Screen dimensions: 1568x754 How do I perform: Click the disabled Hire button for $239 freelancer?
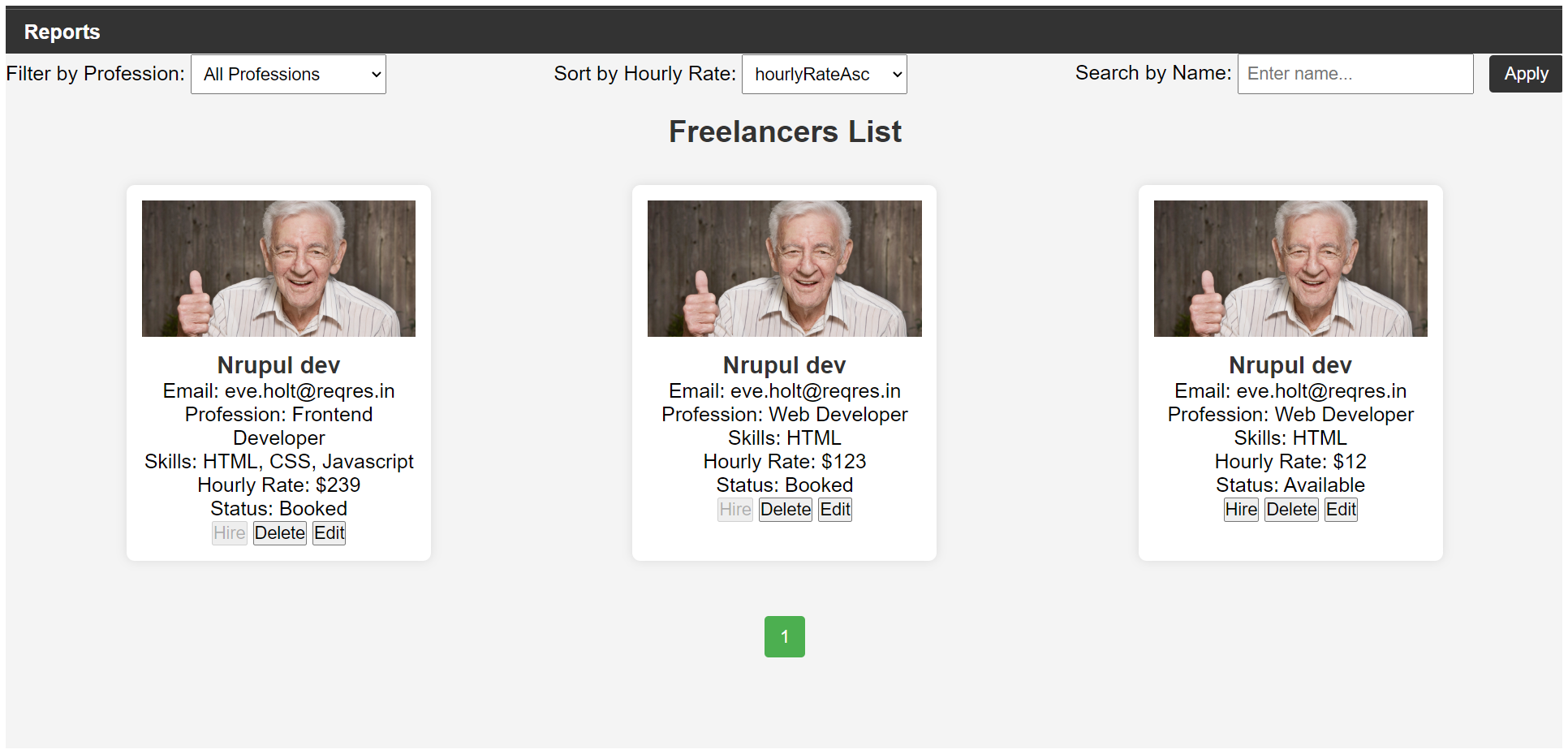click(x=229, y=533)
